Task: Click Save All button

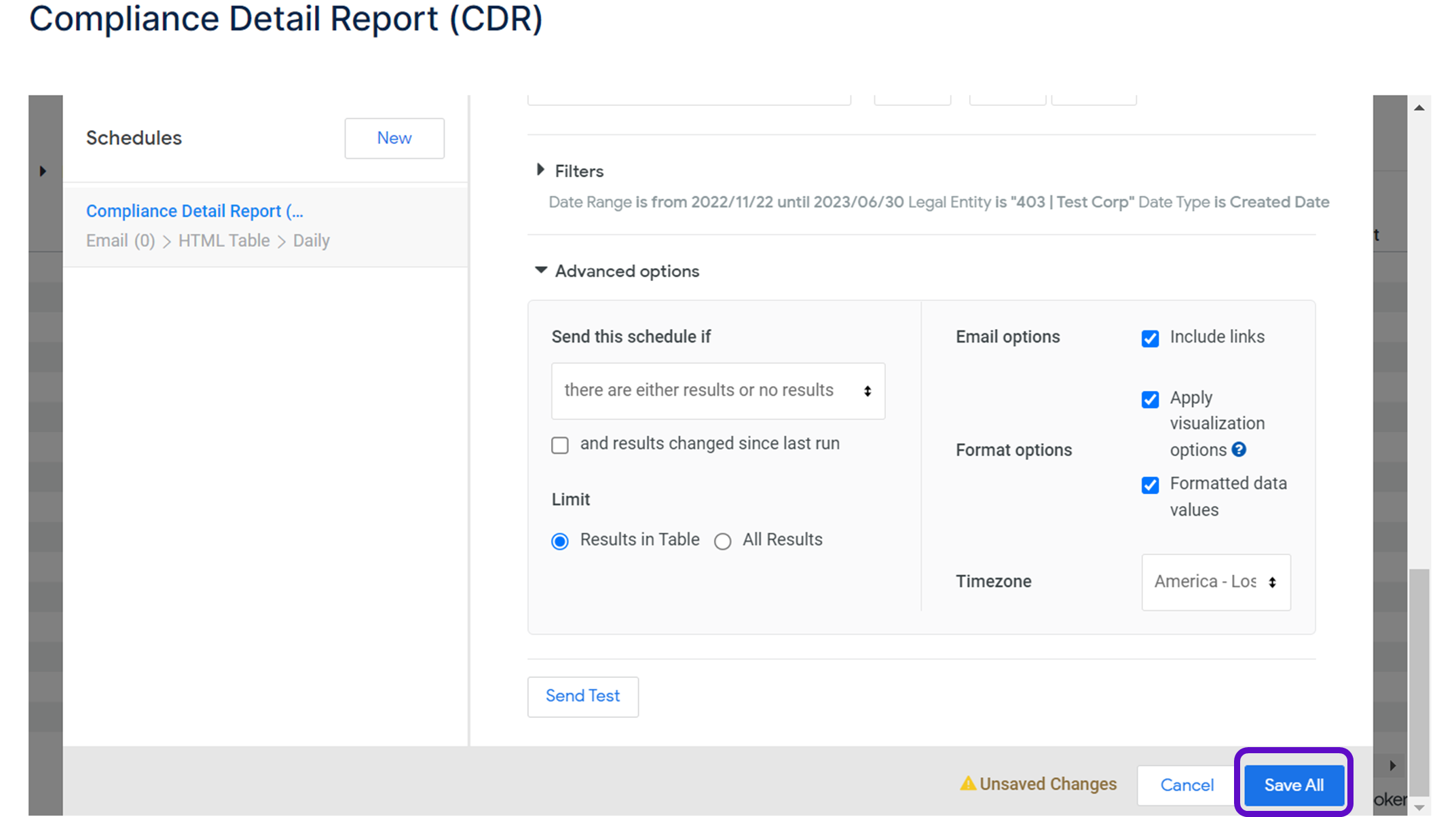Action: pos(1293,785)
